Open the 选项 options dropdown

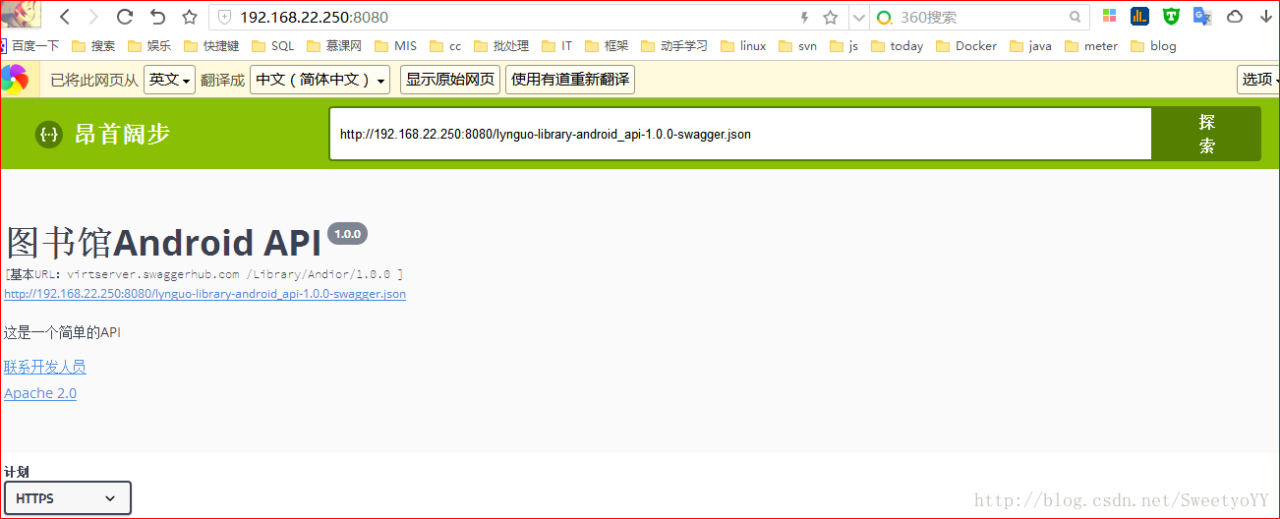click(x=1259, y=79)
